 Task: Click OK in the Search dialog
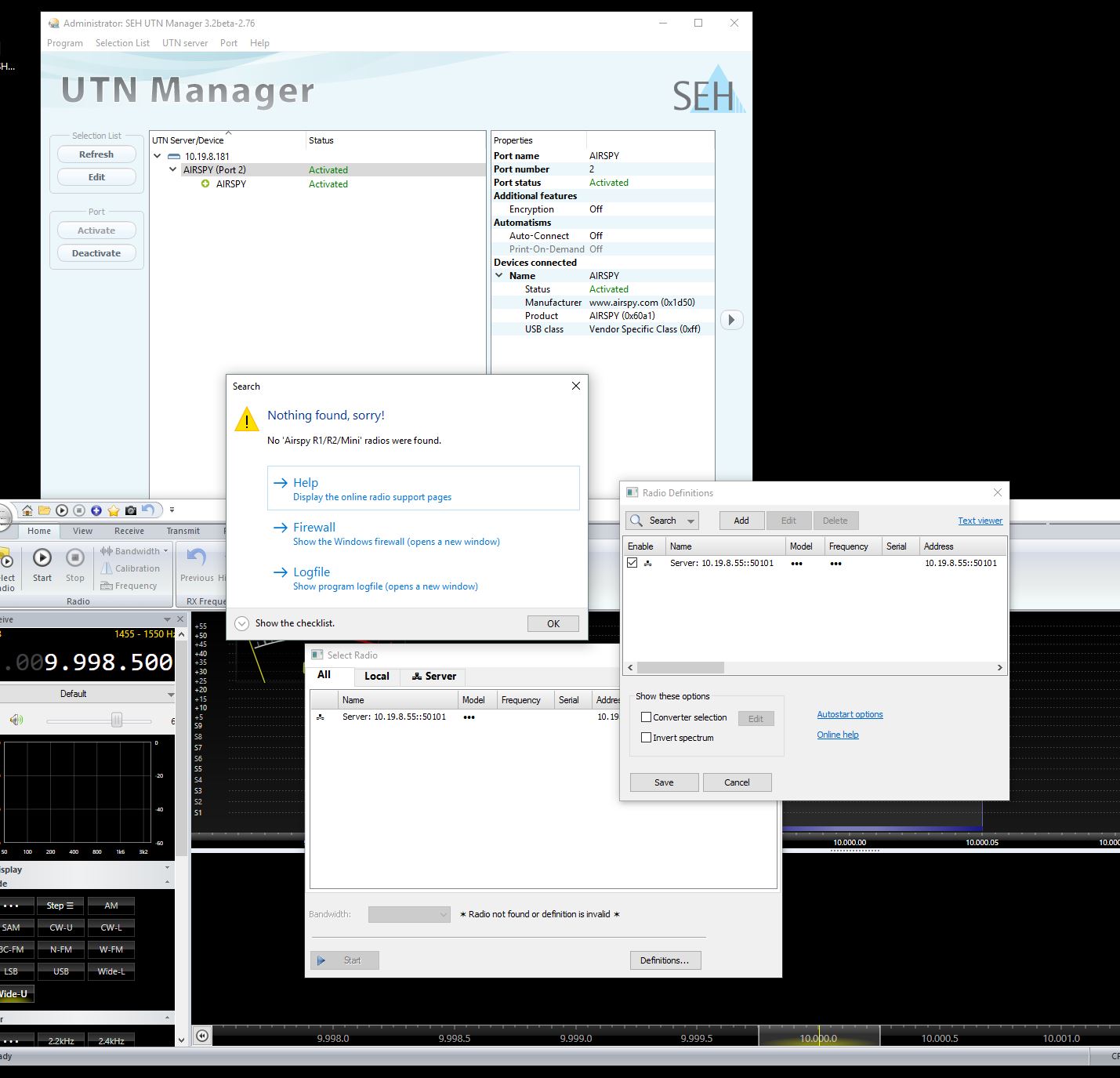(553, 623)
